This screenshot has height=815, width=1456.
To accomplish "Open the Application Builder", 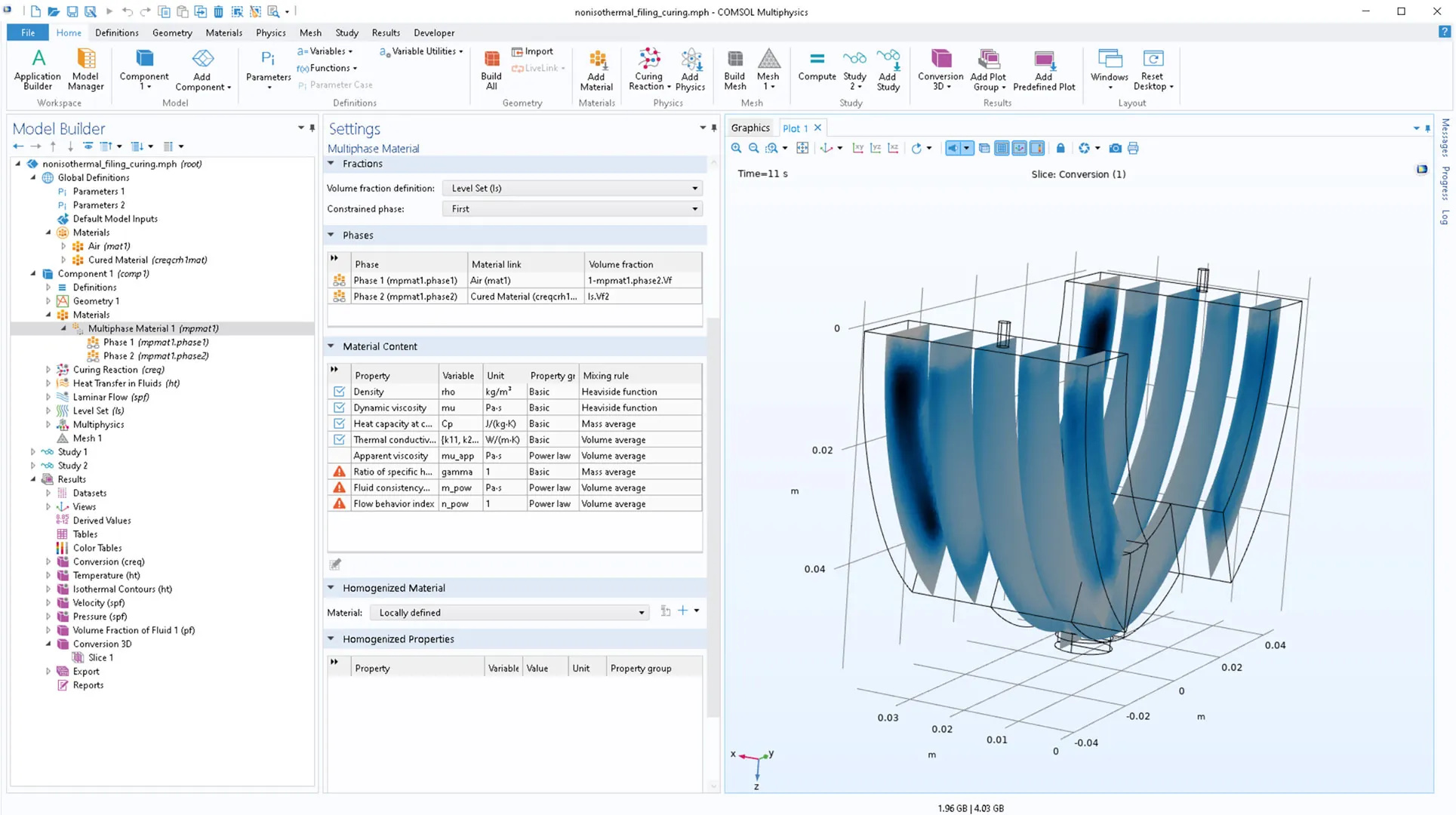I will pos(38,69).
